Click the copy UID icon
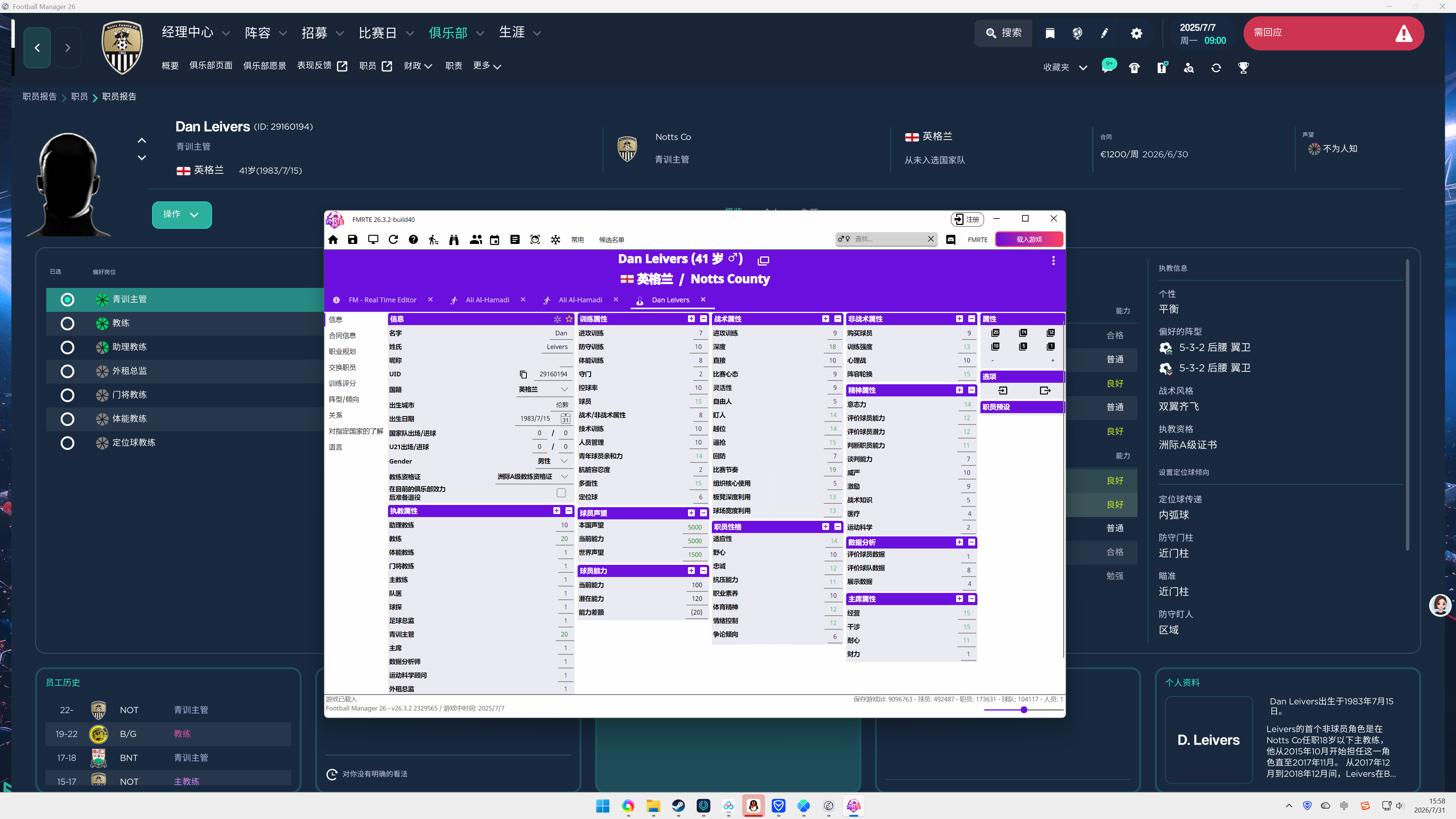 (x=523, y=374)
